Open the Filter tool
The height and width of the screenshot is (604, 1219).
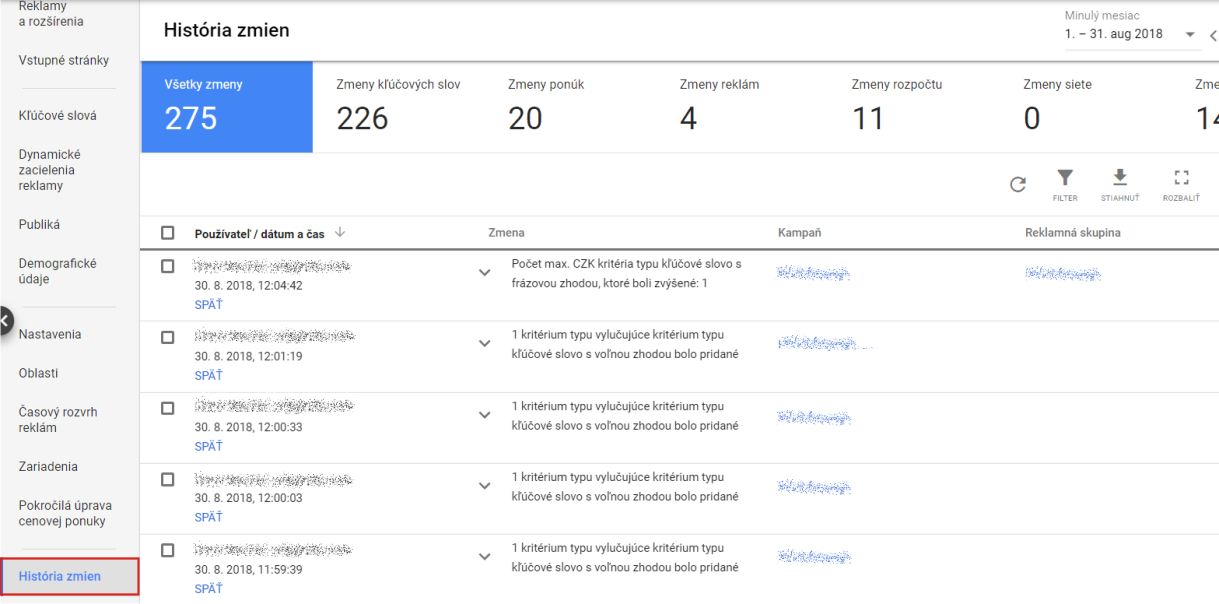pos(1065,185)
